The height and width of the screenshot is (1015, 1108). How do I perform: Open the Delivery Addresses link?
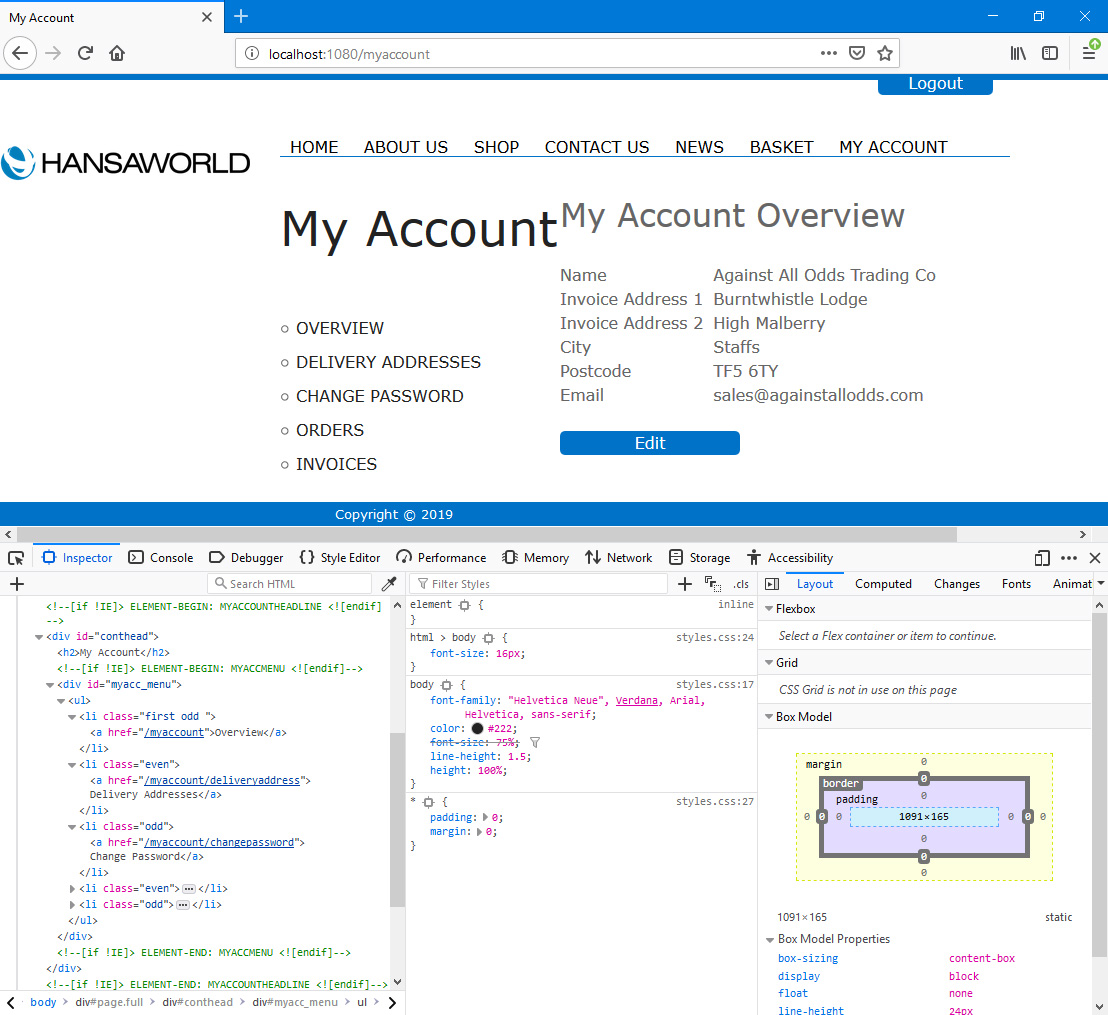388,362
